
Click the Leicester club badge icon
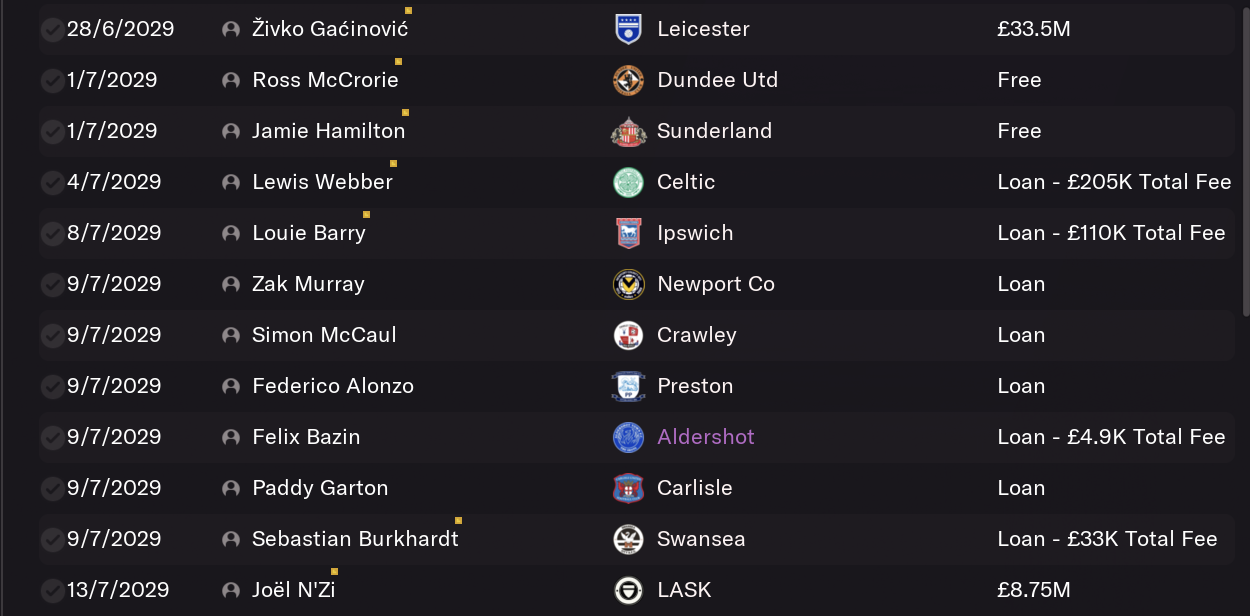coord(628,29)
